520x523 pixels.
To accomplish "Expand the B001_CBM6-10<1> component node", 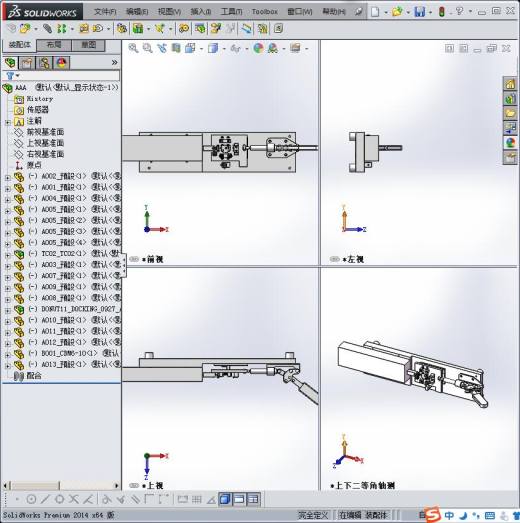I will coord(8,355).
